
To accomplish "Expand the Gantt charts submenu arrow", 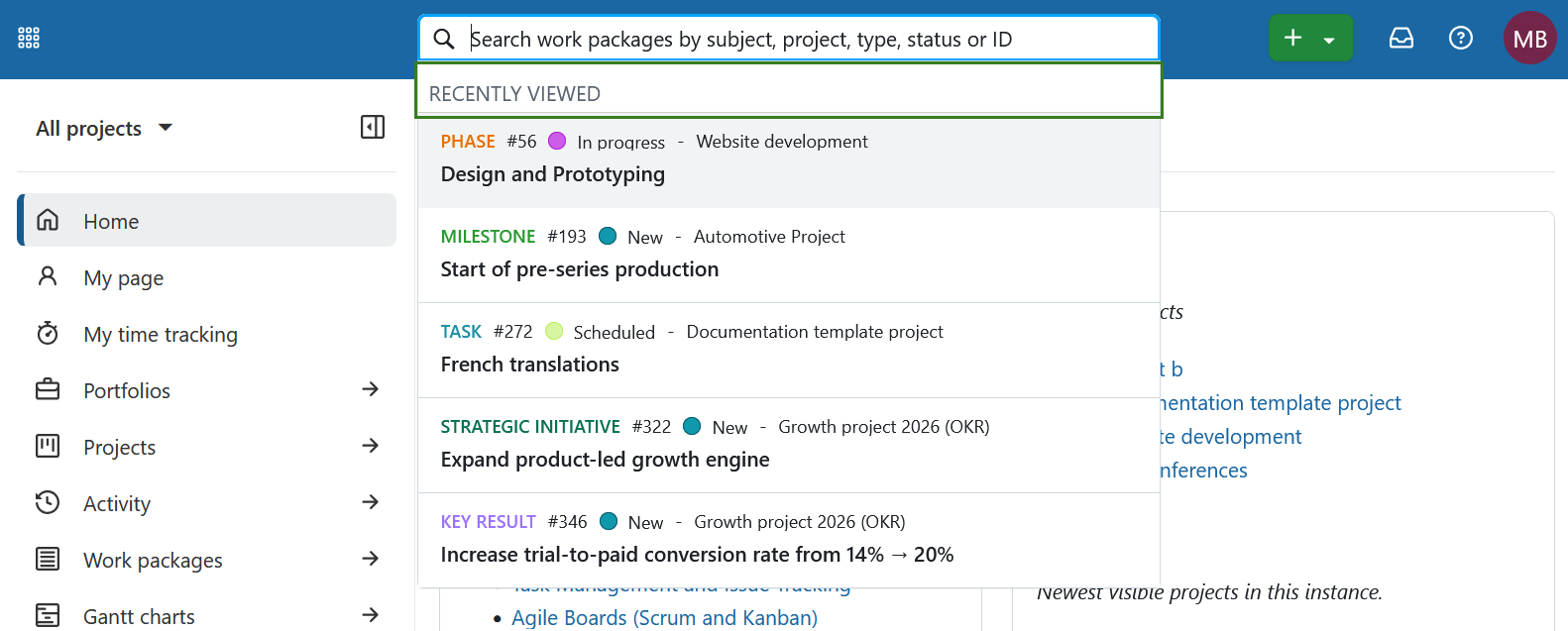I will pos(371,615).
